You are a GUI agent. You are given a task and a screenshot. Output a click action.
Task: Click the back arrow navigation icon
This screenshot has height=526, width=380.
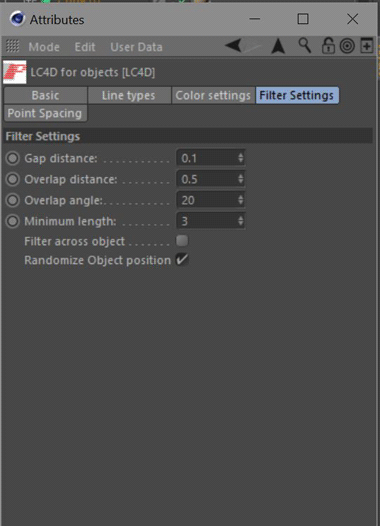click(x=234, y=45)
